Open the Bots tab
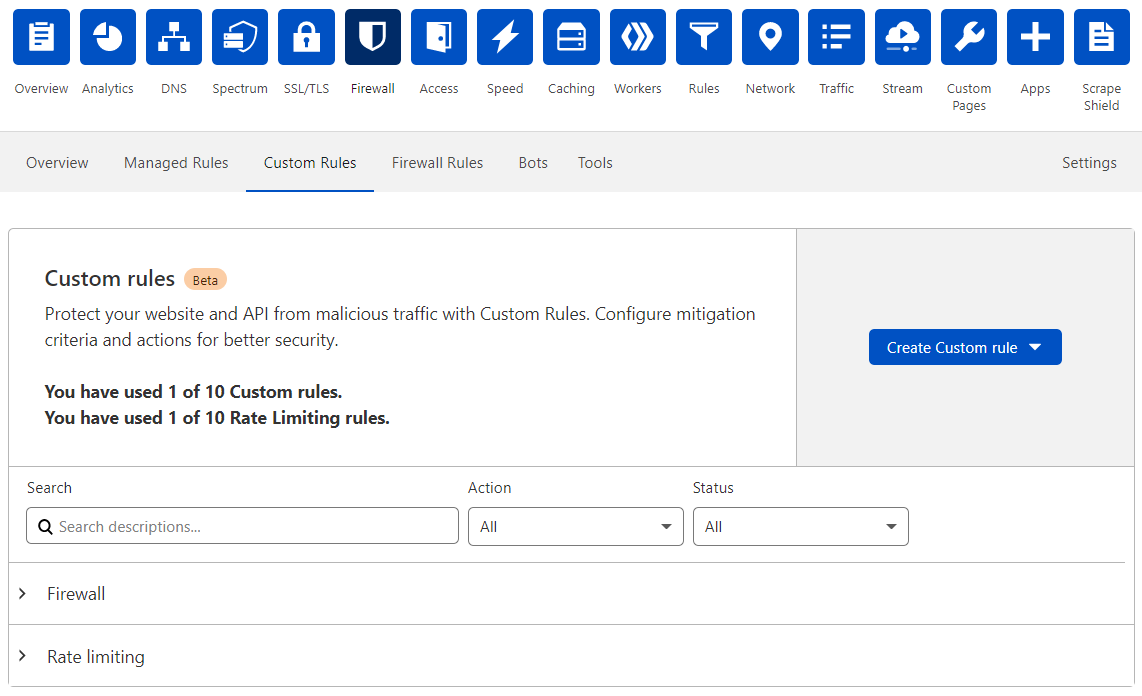The image size is (1142, 696). (533, 162)
